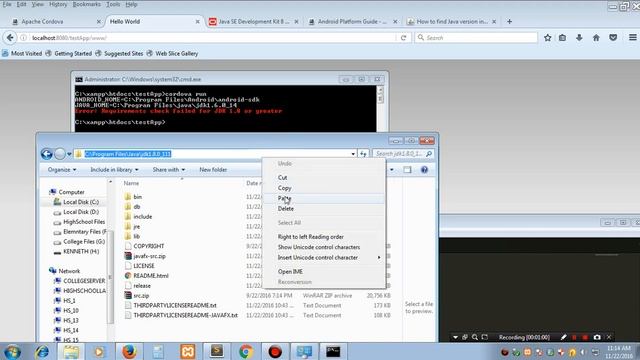Show bookmarks list icon in Firefox toolbar
640x360 pixels.
pos(562,38)
